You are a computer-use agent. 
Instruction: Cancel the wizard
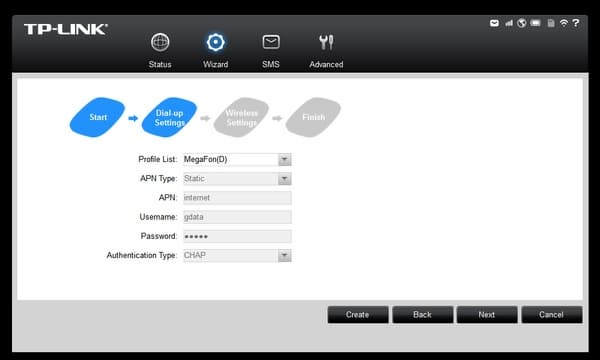click(552, 314)
